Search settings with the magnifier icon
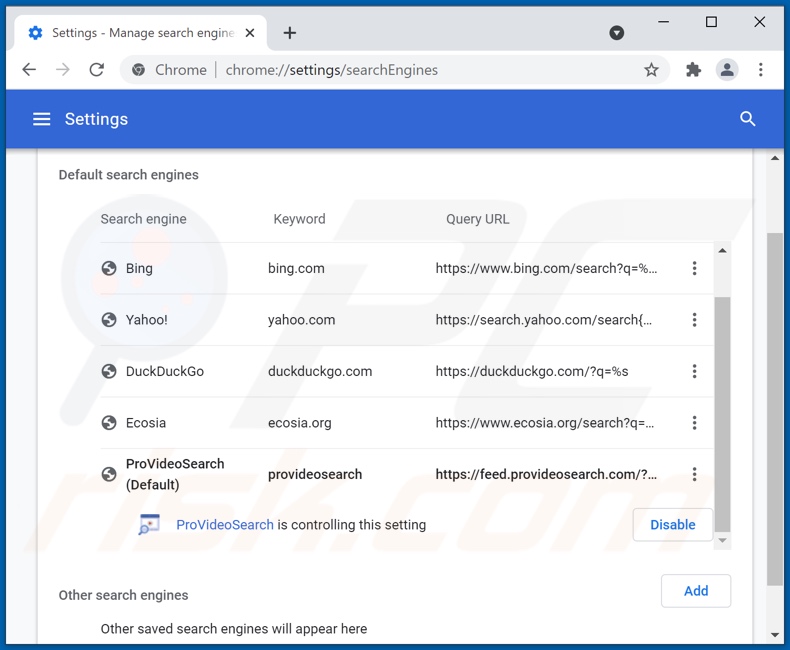Screen dimensions: 790x650 tap(747, 119)
